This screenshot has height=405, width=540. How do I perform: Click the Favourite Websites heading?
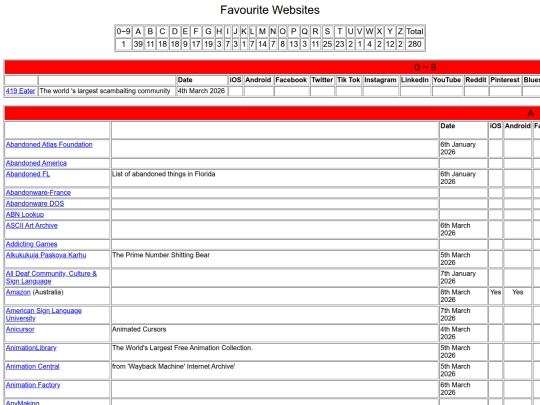pos(270,10)
